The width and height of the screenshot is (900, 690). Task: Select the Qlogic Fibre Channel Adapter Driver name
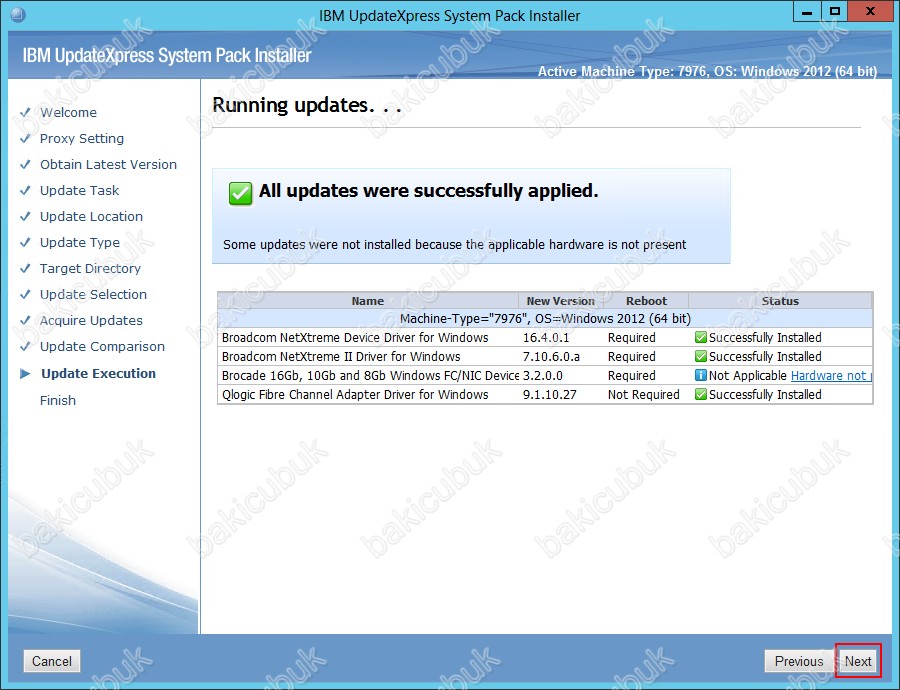tap(355, 394)
